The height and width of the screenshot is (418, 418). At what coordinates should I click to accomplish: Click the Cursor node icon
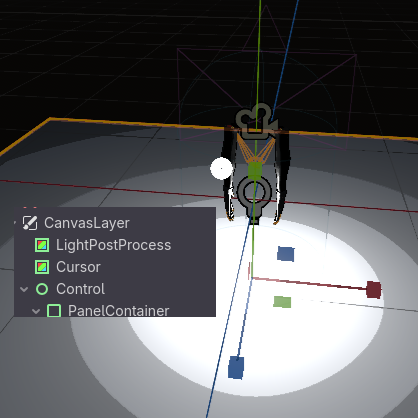click(x=42, y=267)
